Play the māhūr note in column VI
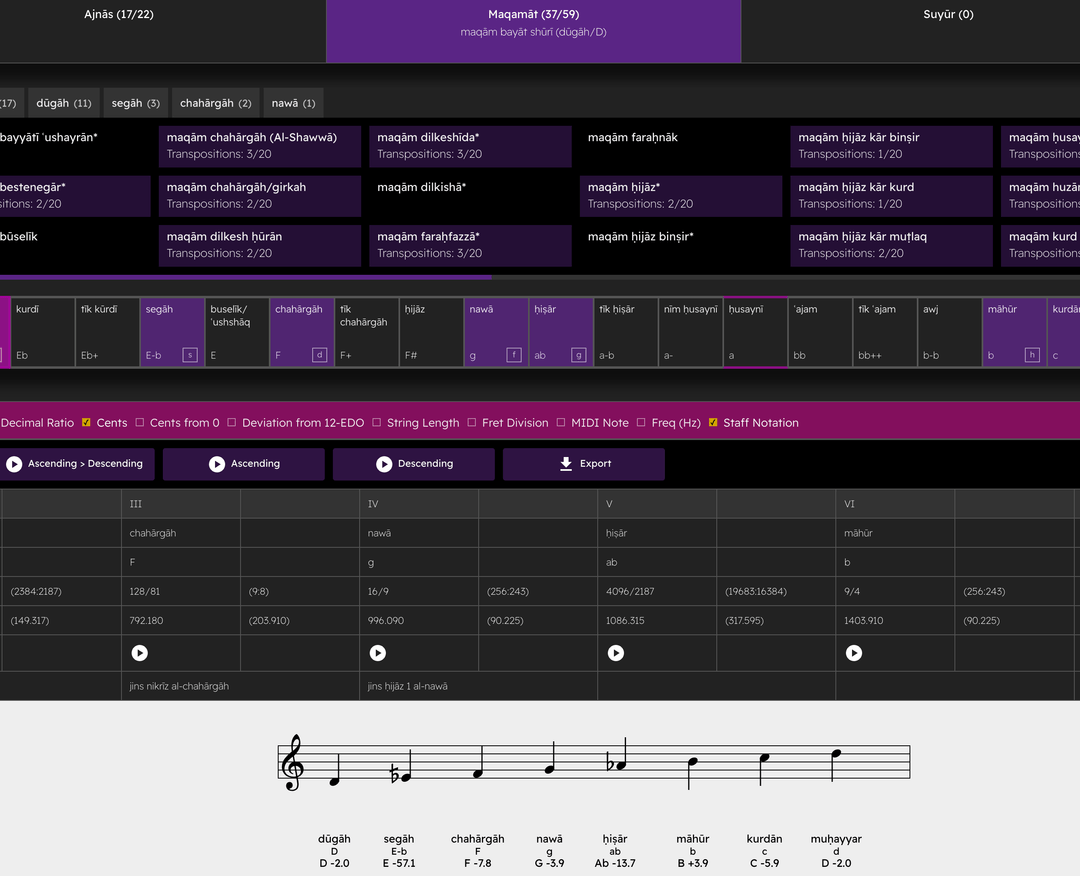This screenshot has width=1080, height=876. pyautogui.click(x=854, y=653)
